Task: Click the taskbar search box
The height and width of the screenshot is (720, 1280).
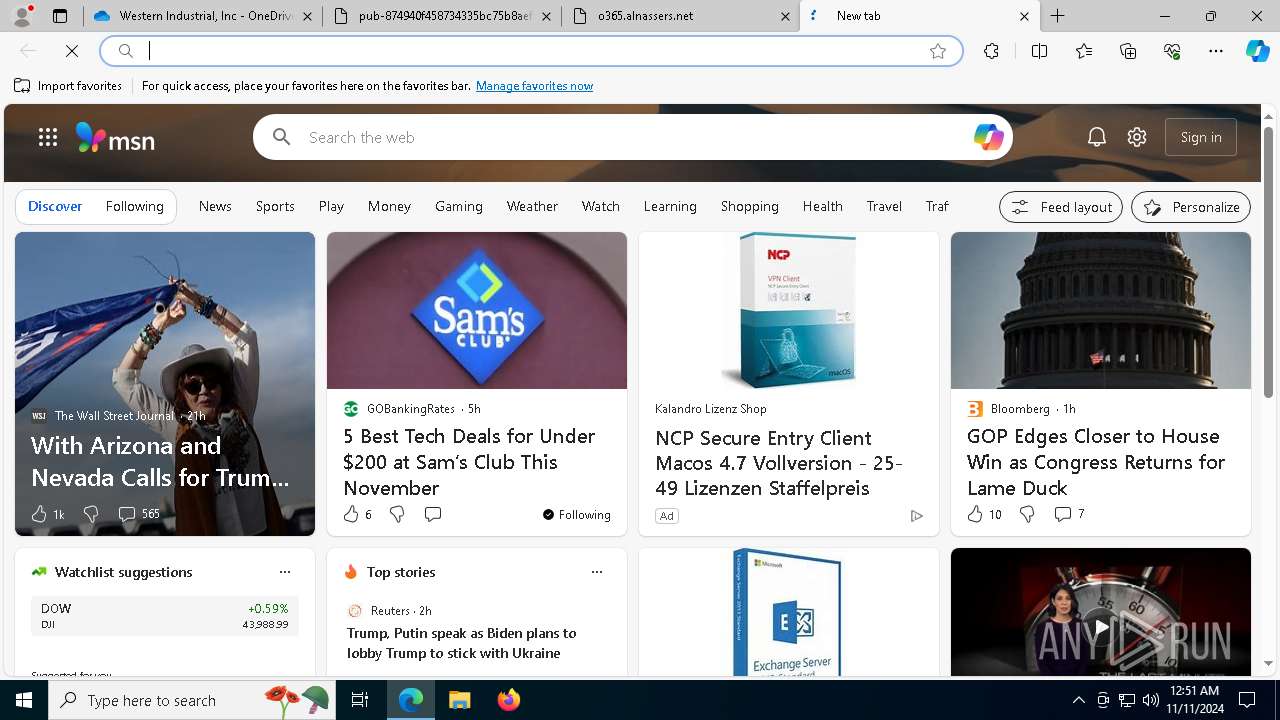Action: [x=190, y=700]
